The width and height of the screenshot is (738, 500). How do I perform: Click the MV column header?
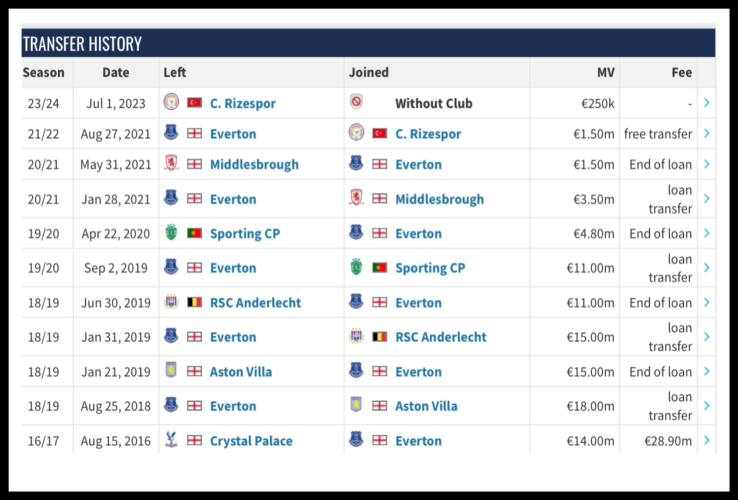click(x=605, y=73)
